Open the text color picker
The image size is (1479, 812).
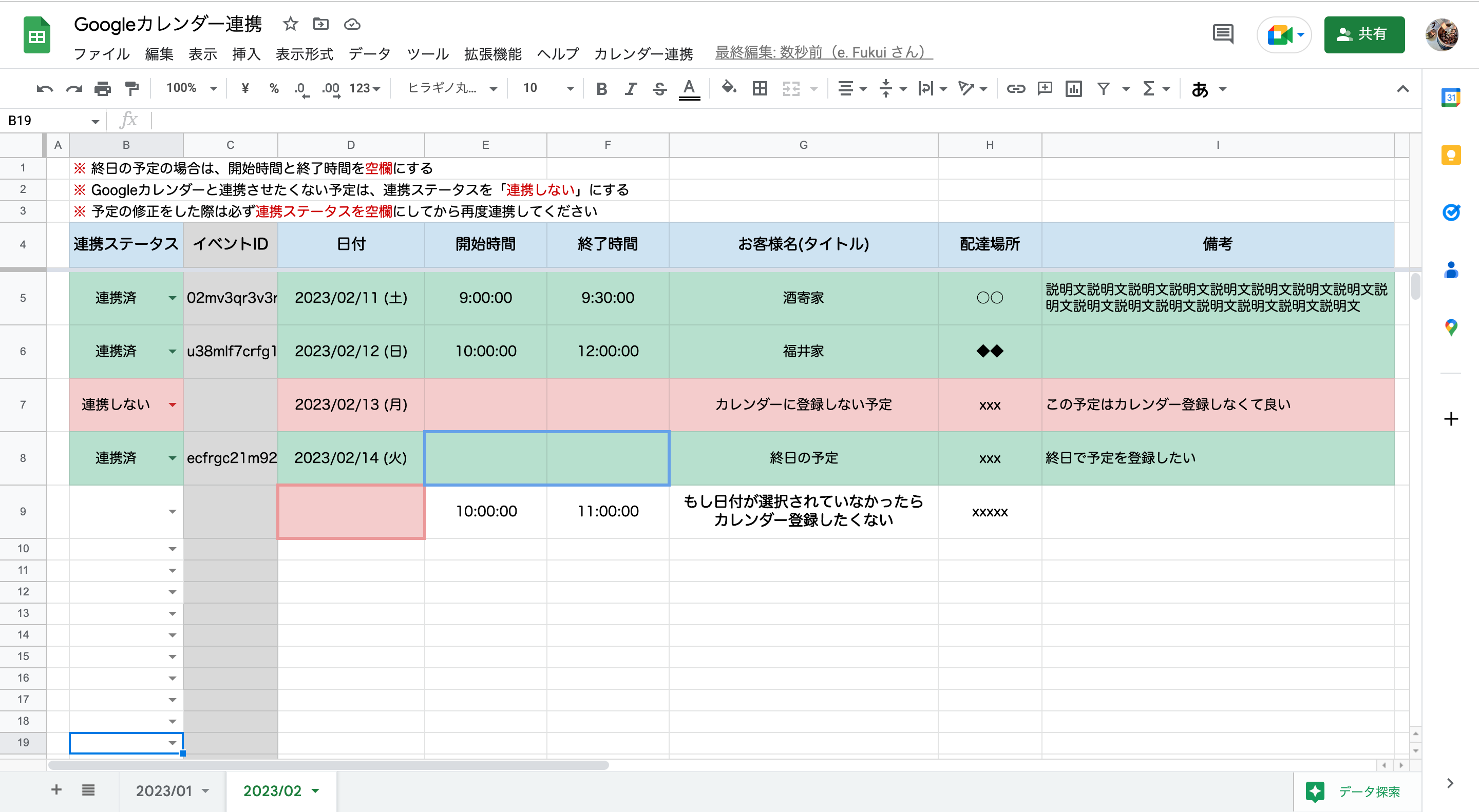pyautogui.click(x=690, y=88)
